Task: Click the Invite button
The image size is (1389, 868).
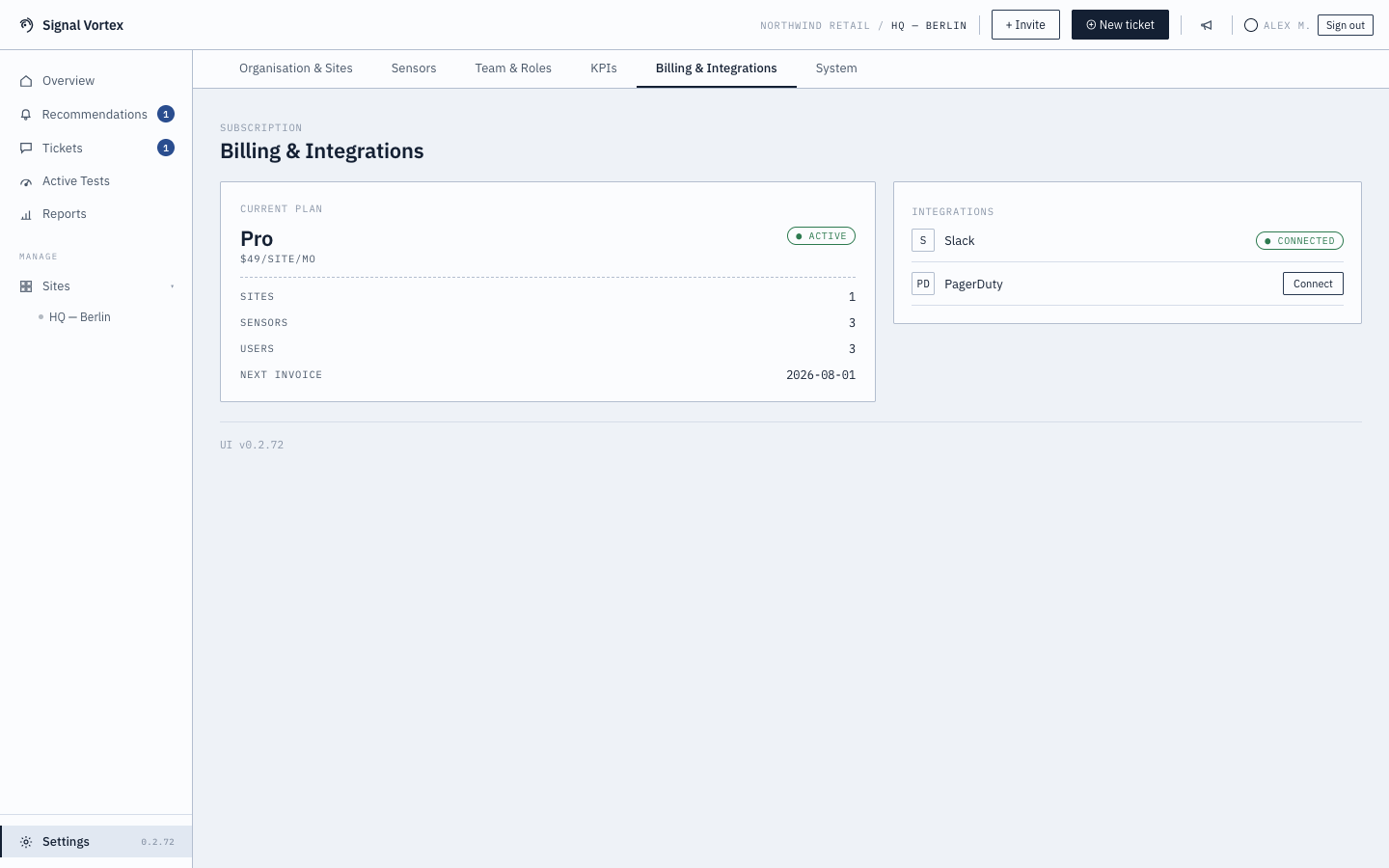Action: coord(1025,25)
